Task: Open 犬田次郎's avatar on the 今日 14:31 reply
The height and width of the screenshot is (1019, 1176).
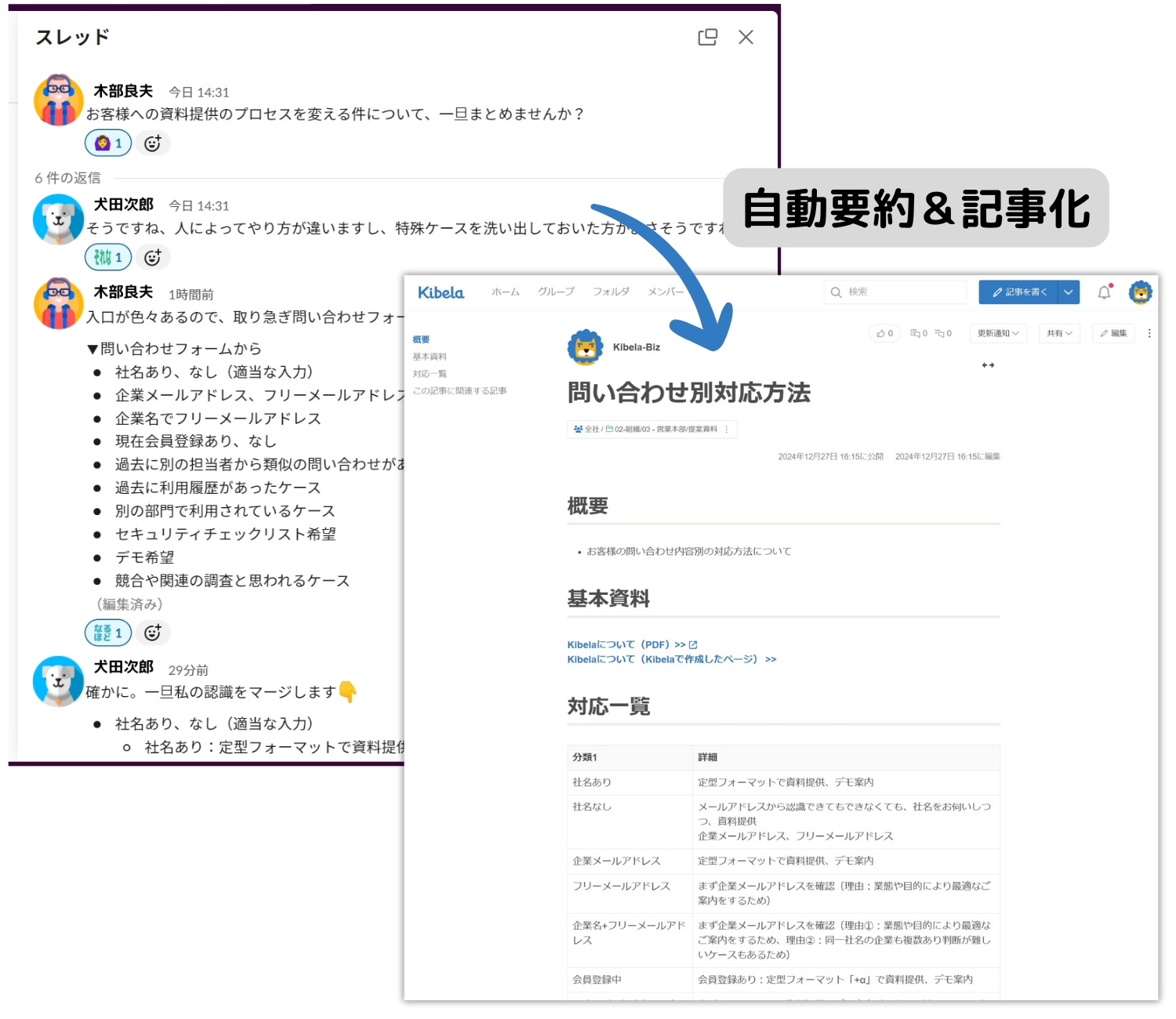Action: (x=59, y=219)
